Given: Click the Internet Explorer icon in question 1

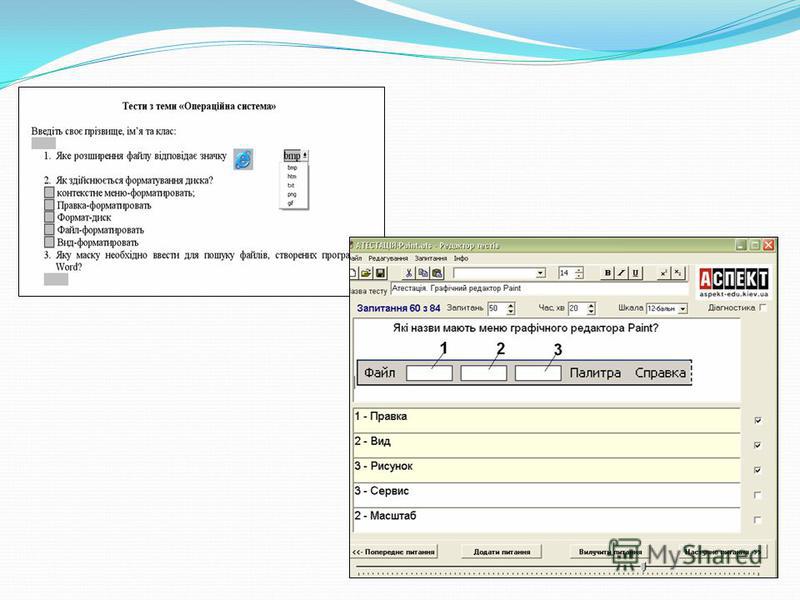Looking at the screenshot, I should (x=243, y=160).
